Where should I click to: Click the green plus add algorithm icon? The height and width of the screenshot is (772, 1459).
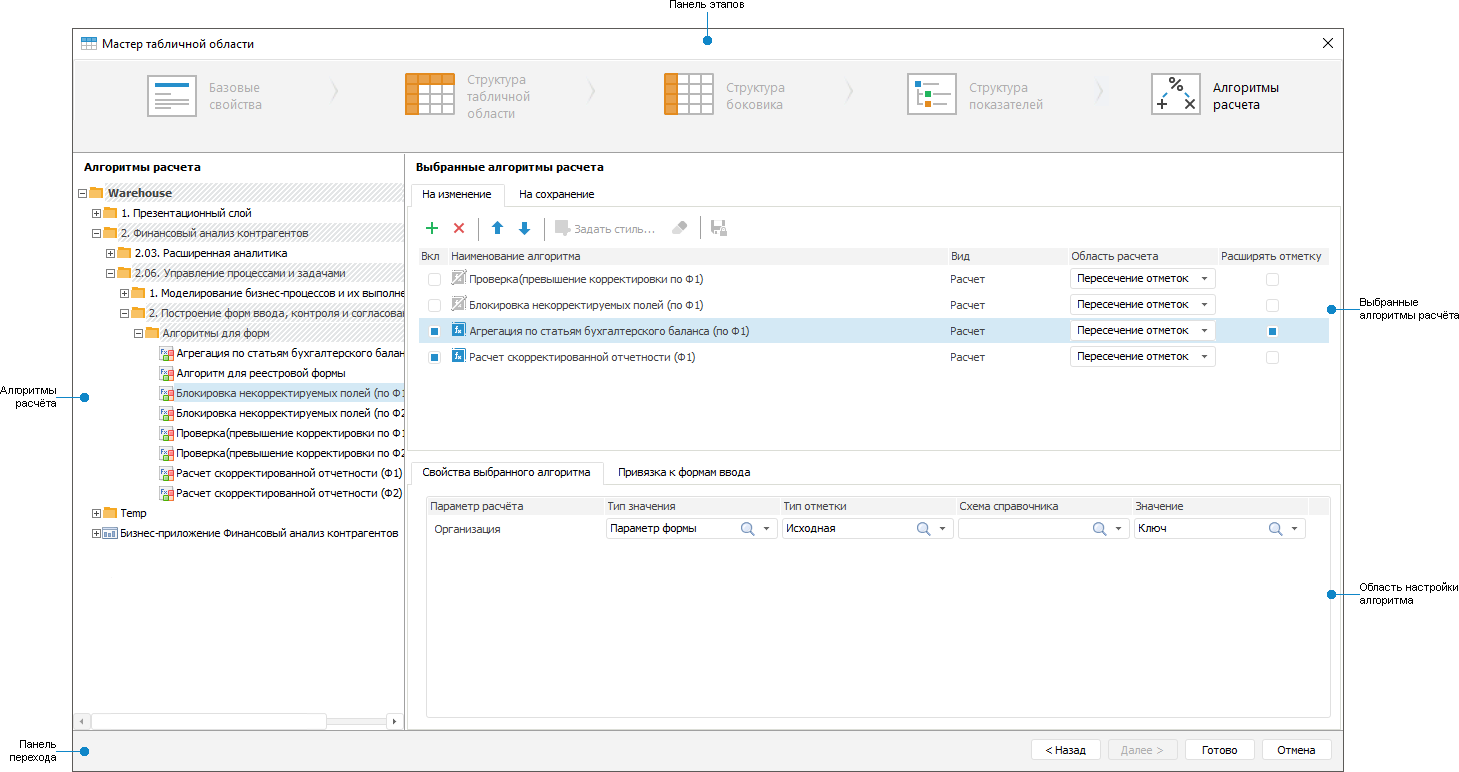coord(432,228)
